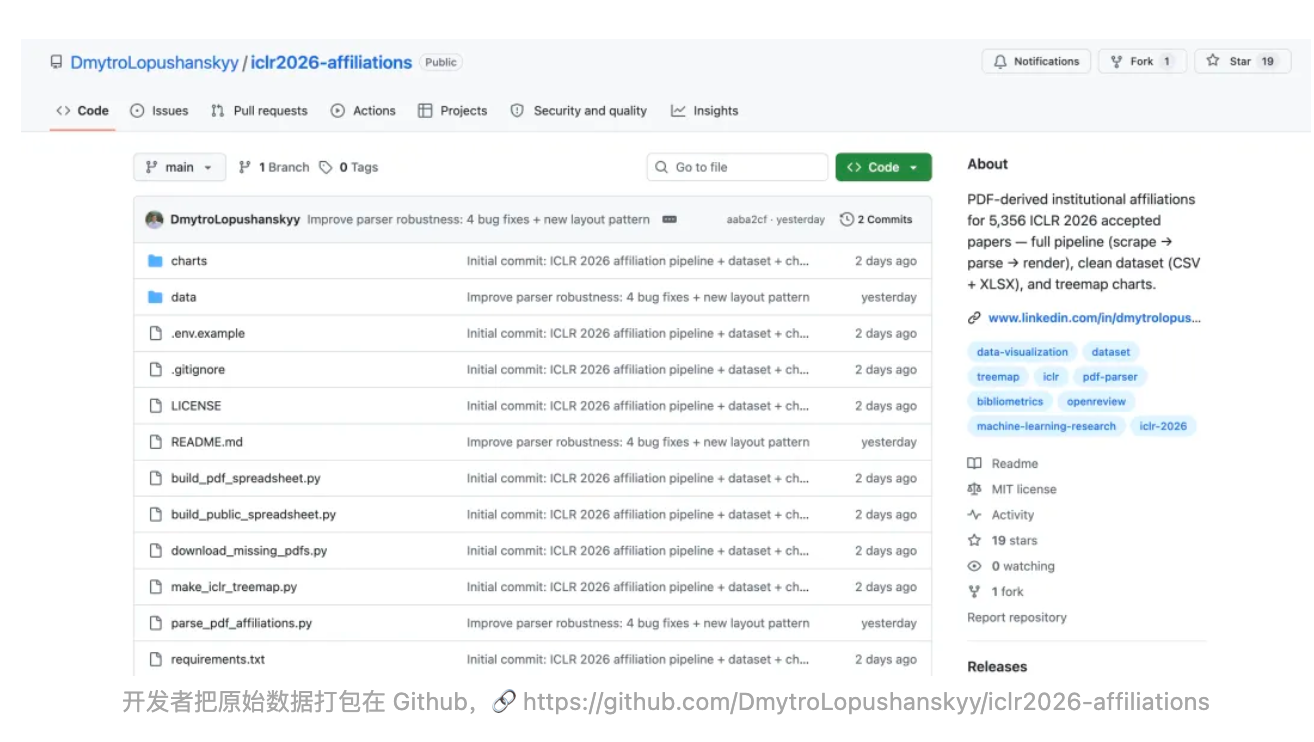The image size is (1314, 742).
Task: Open the iclr2026-affiliations repository link
Action: [331, 62]
